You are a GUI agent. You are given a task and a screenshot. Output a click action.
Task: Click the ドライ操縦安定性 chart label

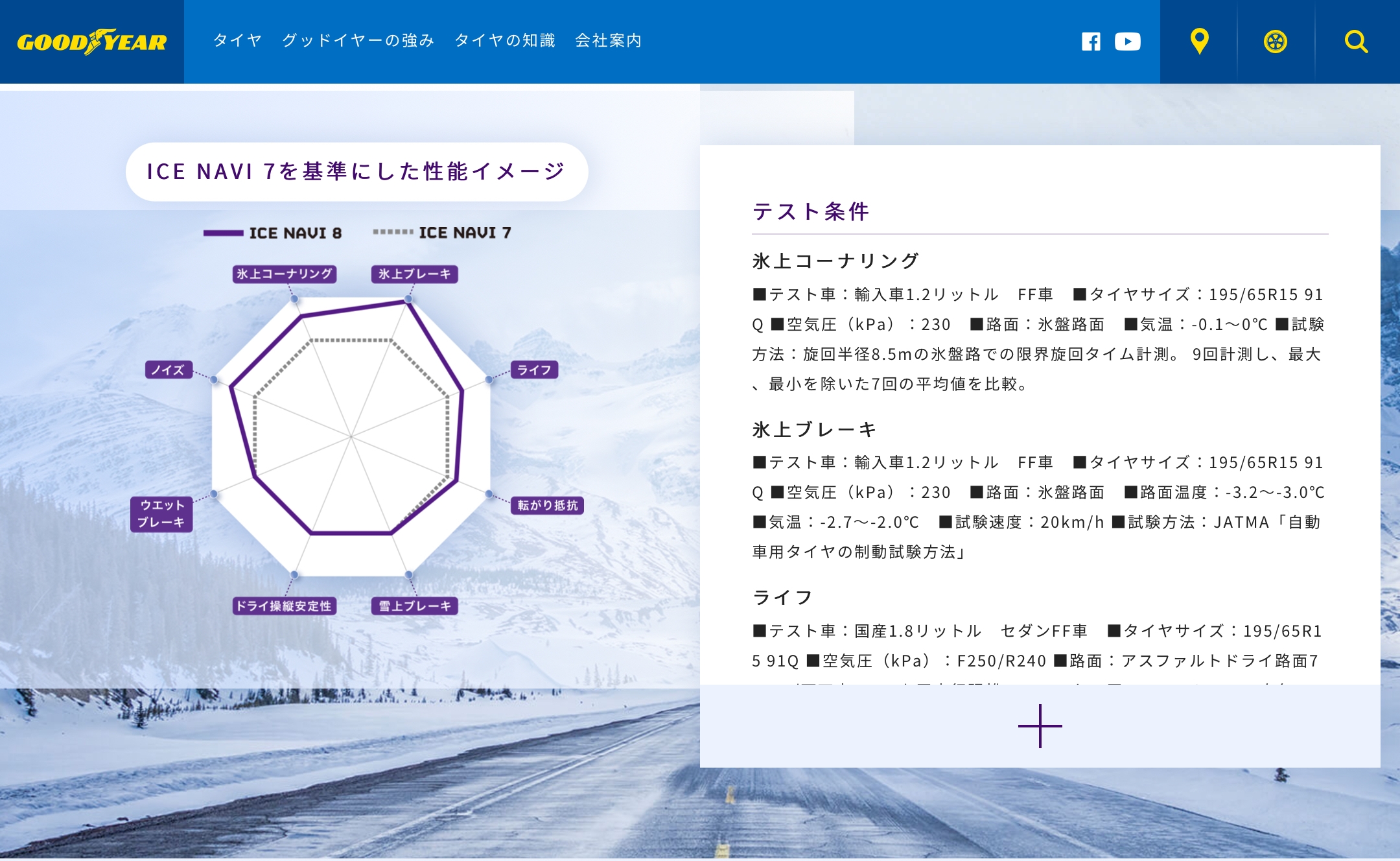pos(284,606)
